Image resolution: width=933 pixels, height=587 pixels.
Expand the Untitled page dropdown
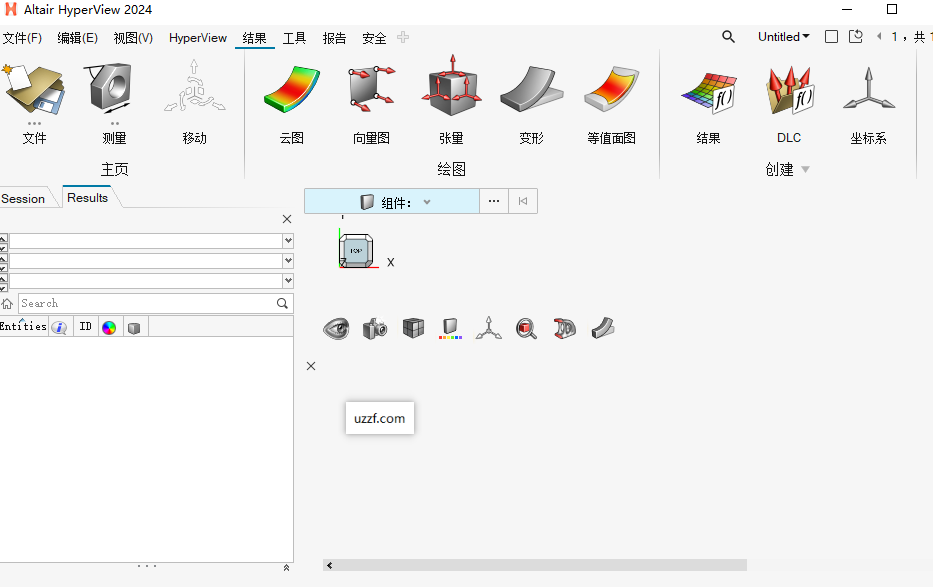coord(784,37)
